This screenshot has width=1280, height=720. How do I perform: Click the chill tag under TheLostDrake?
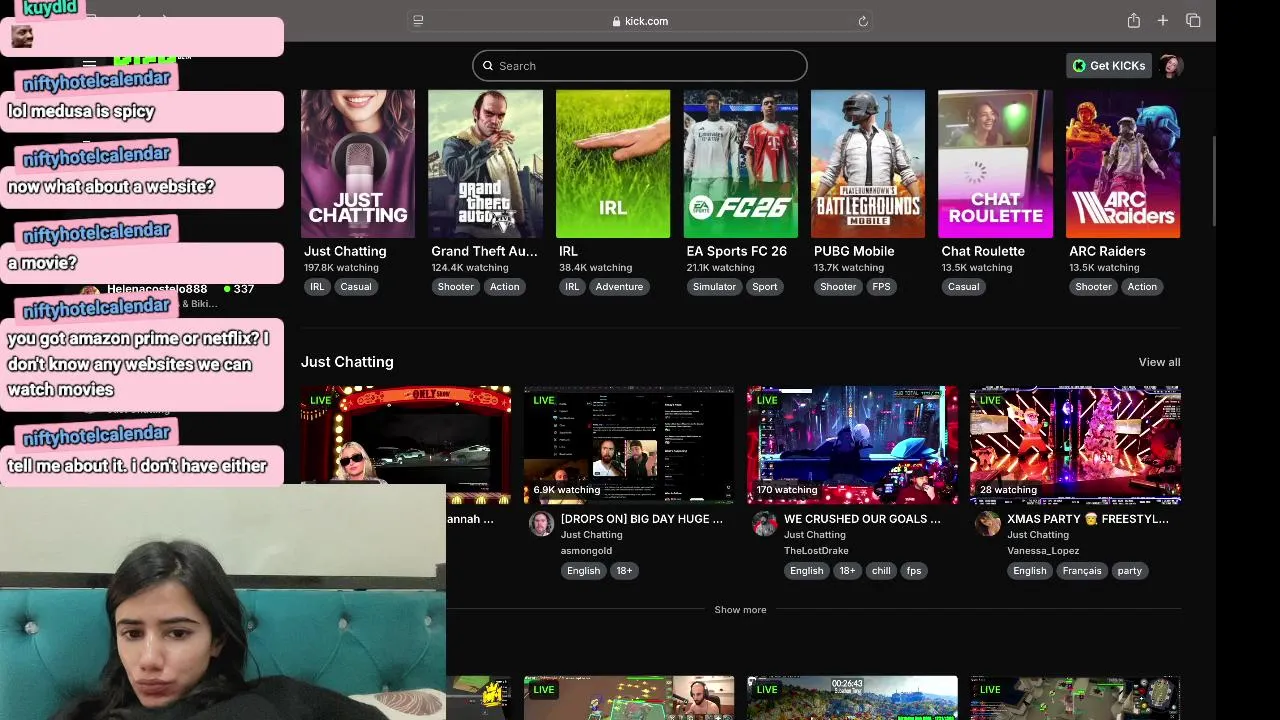coord(881,571)
